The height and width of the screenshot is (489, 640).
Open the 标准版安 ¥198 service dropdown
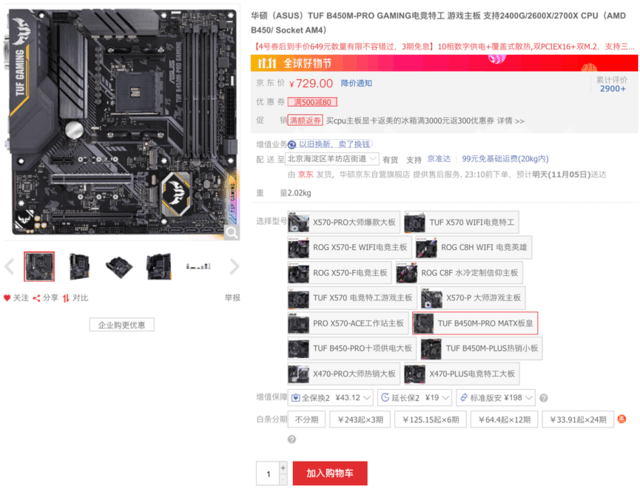(496, 398)
